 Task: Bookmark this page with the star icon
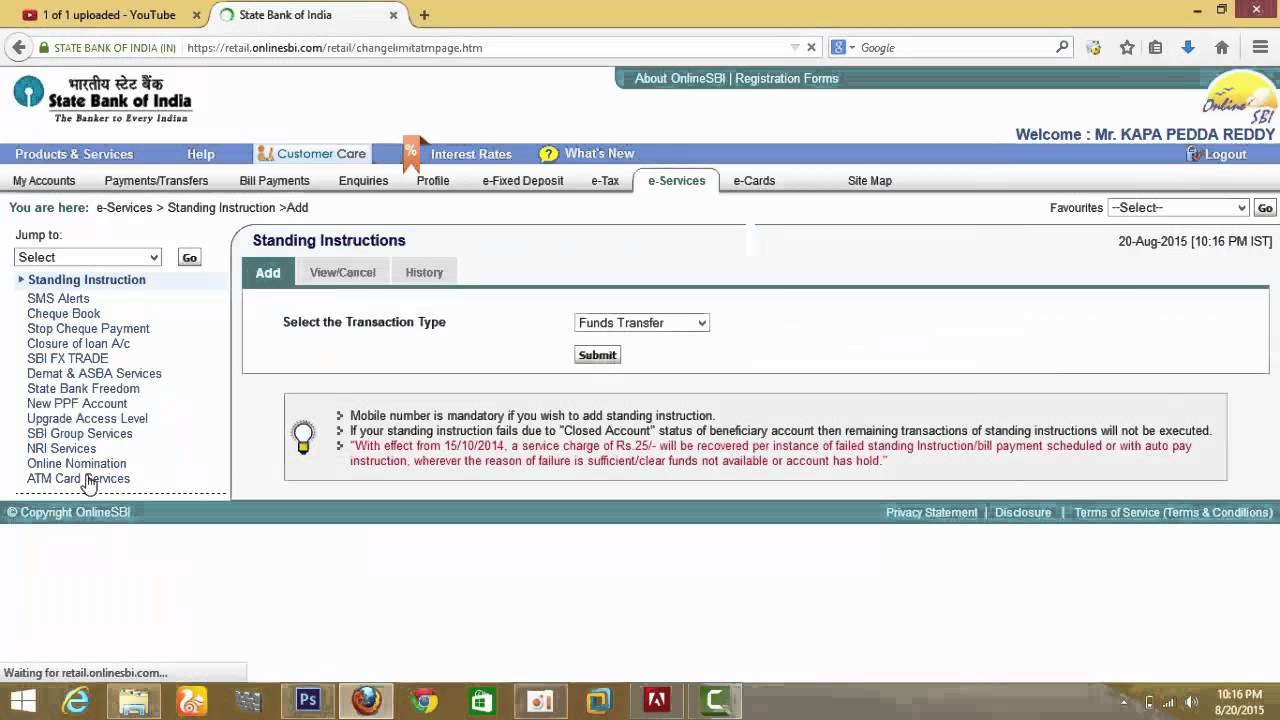1127,47
